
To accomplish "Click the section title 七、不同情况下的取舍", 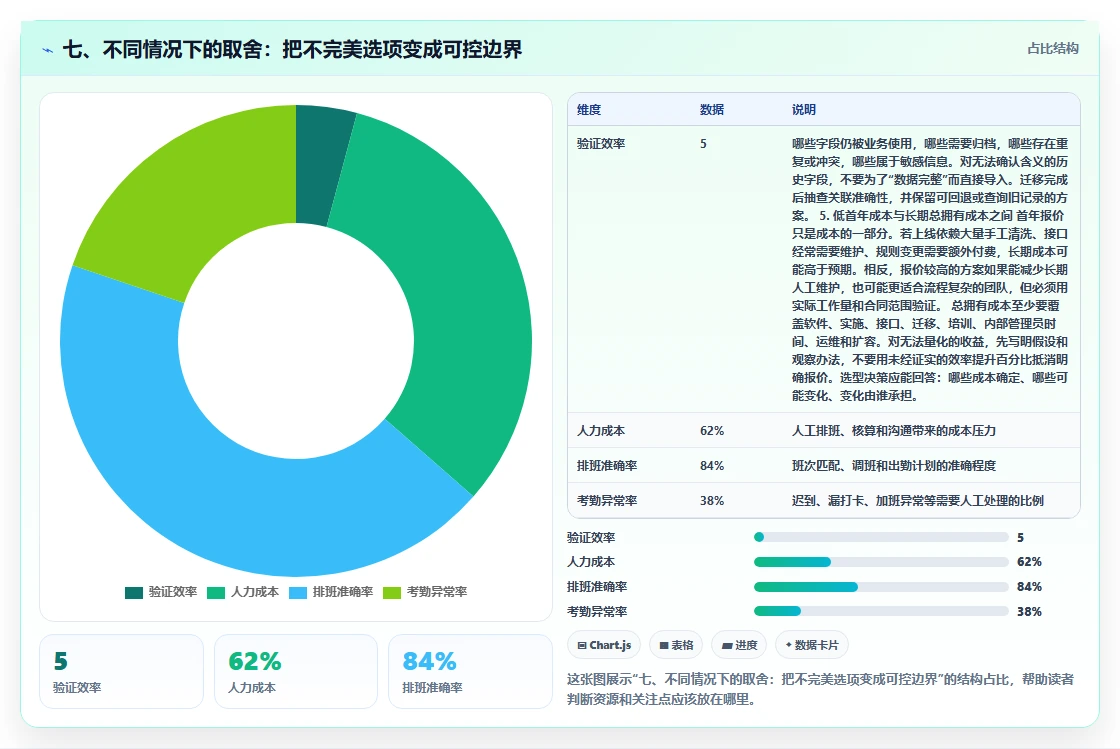I will point(292,49).
